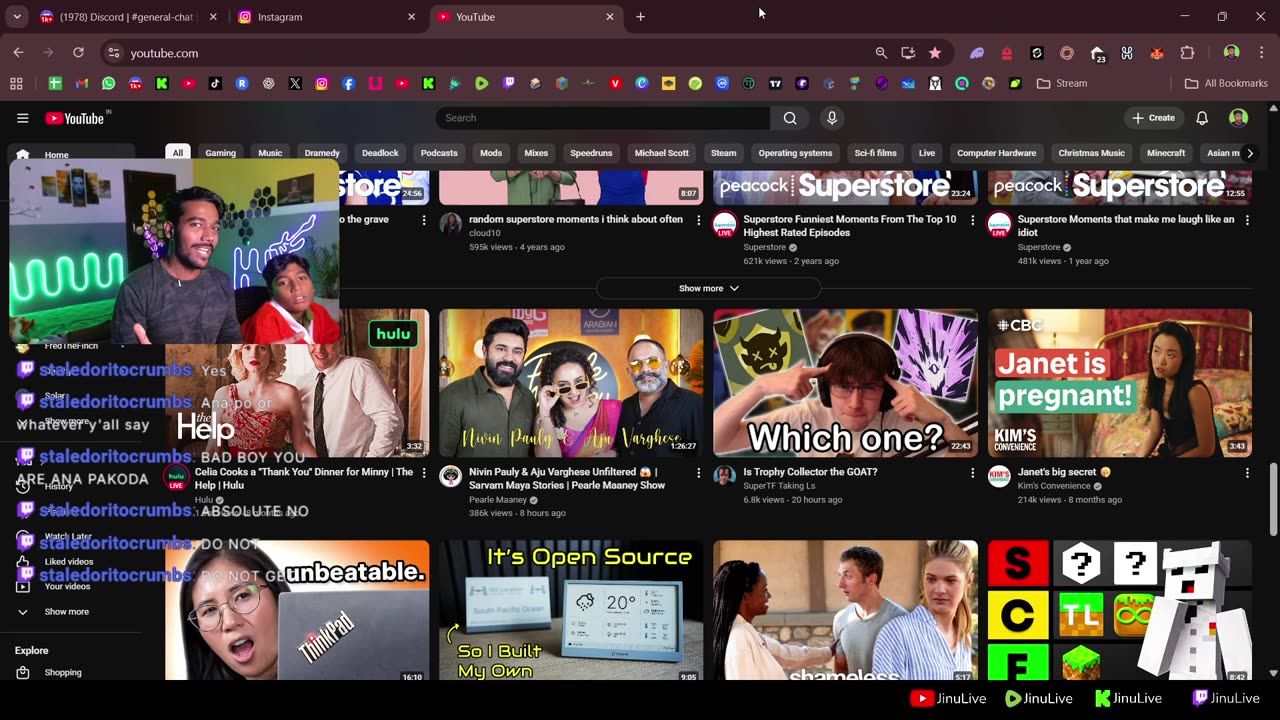Open Shopping in the Explore section
Viewport: 1280px width, 720px height.
click(x=63, y=673)
